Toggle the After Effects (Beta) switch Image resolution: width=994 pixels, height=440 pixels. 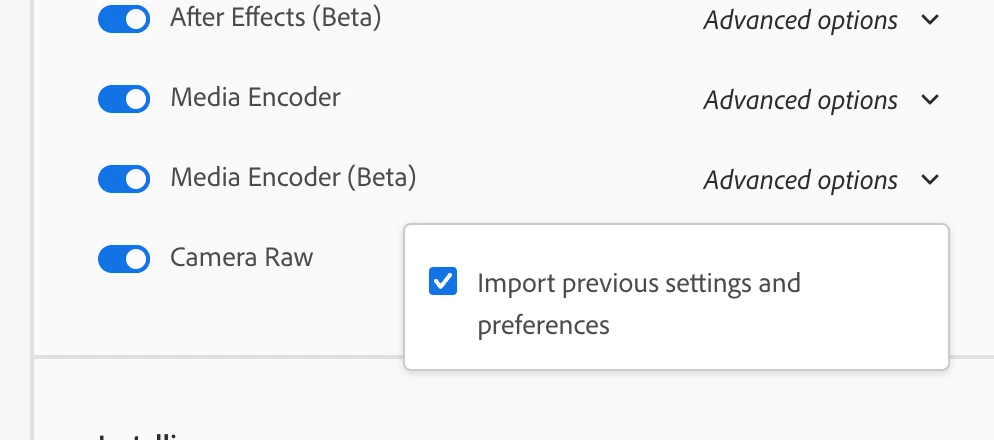coord(124,20)
